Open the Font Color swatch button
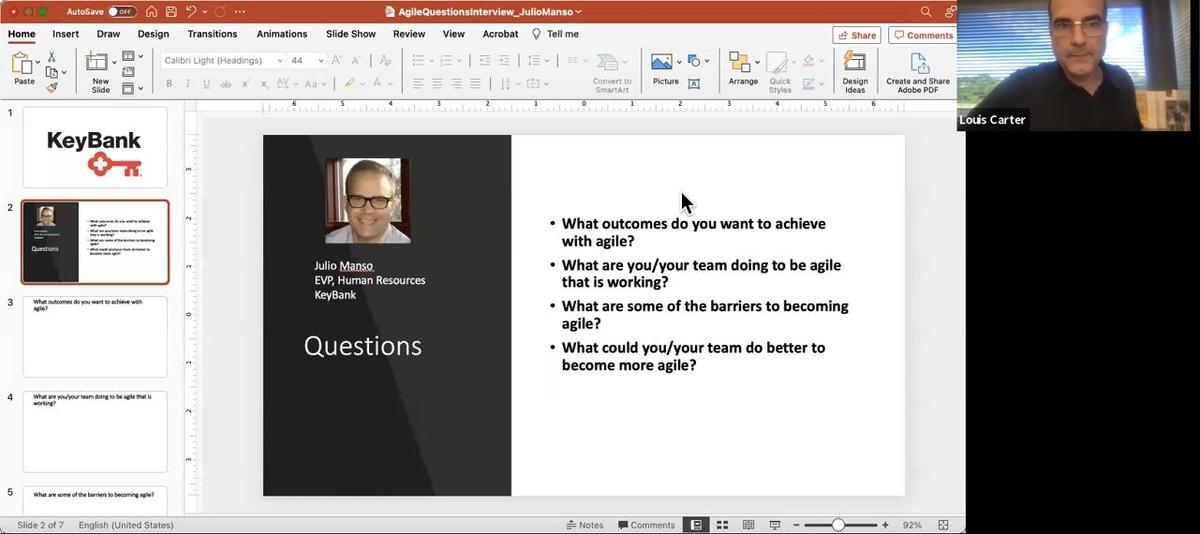Image resolution: width=1200 pixels, height=534 pixels. coord(378,84)
